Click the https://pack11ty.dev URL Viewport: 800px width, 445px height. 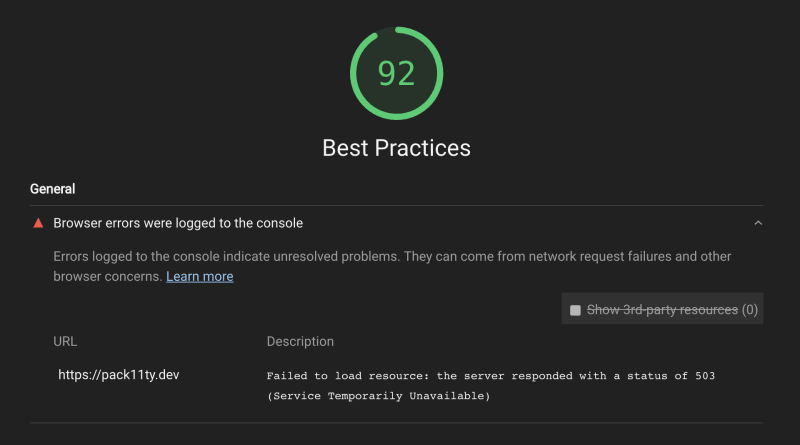[x=119, y=375]
